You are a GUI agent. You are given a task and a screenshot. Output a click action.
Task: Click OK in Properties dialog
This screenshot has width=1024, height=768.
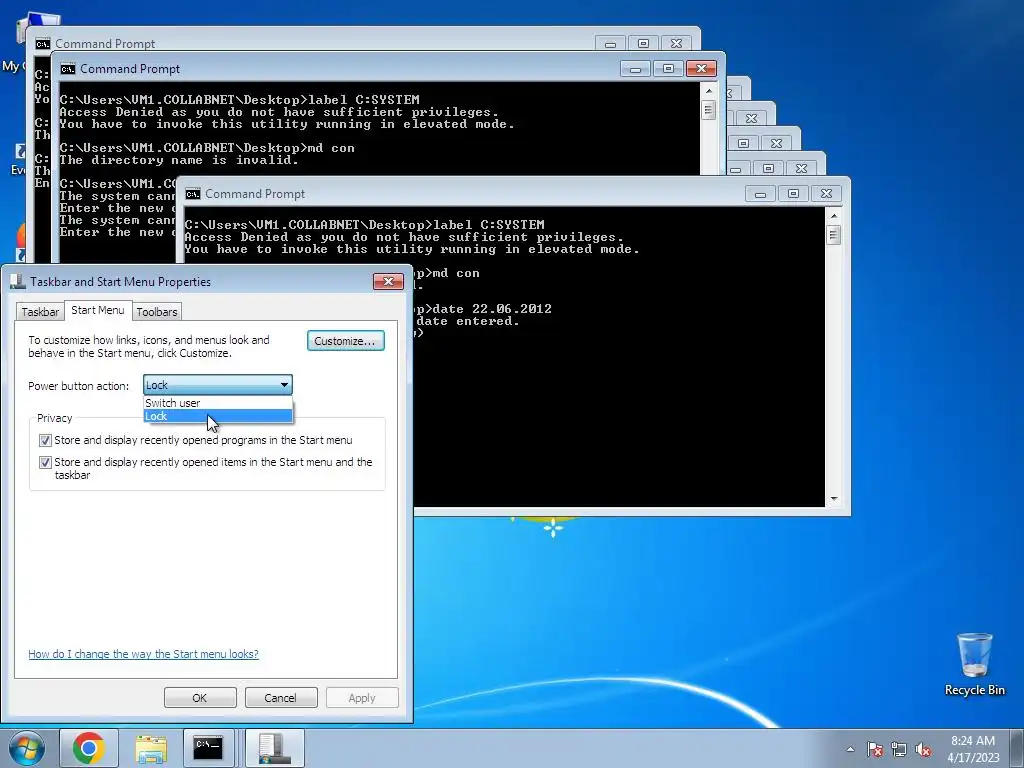(x=200, y=697)
